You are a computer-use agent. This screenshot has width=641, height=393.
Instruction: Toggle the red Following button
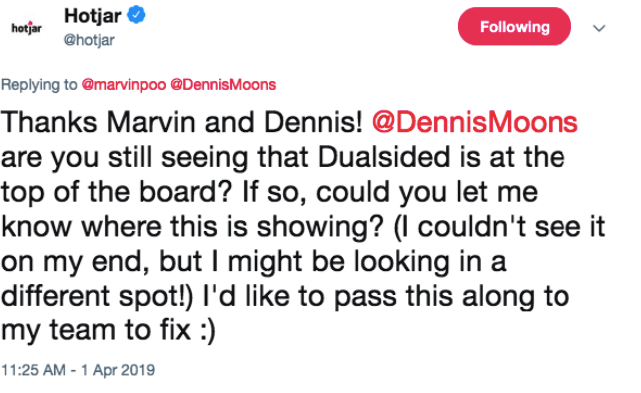tap(514, 27)
